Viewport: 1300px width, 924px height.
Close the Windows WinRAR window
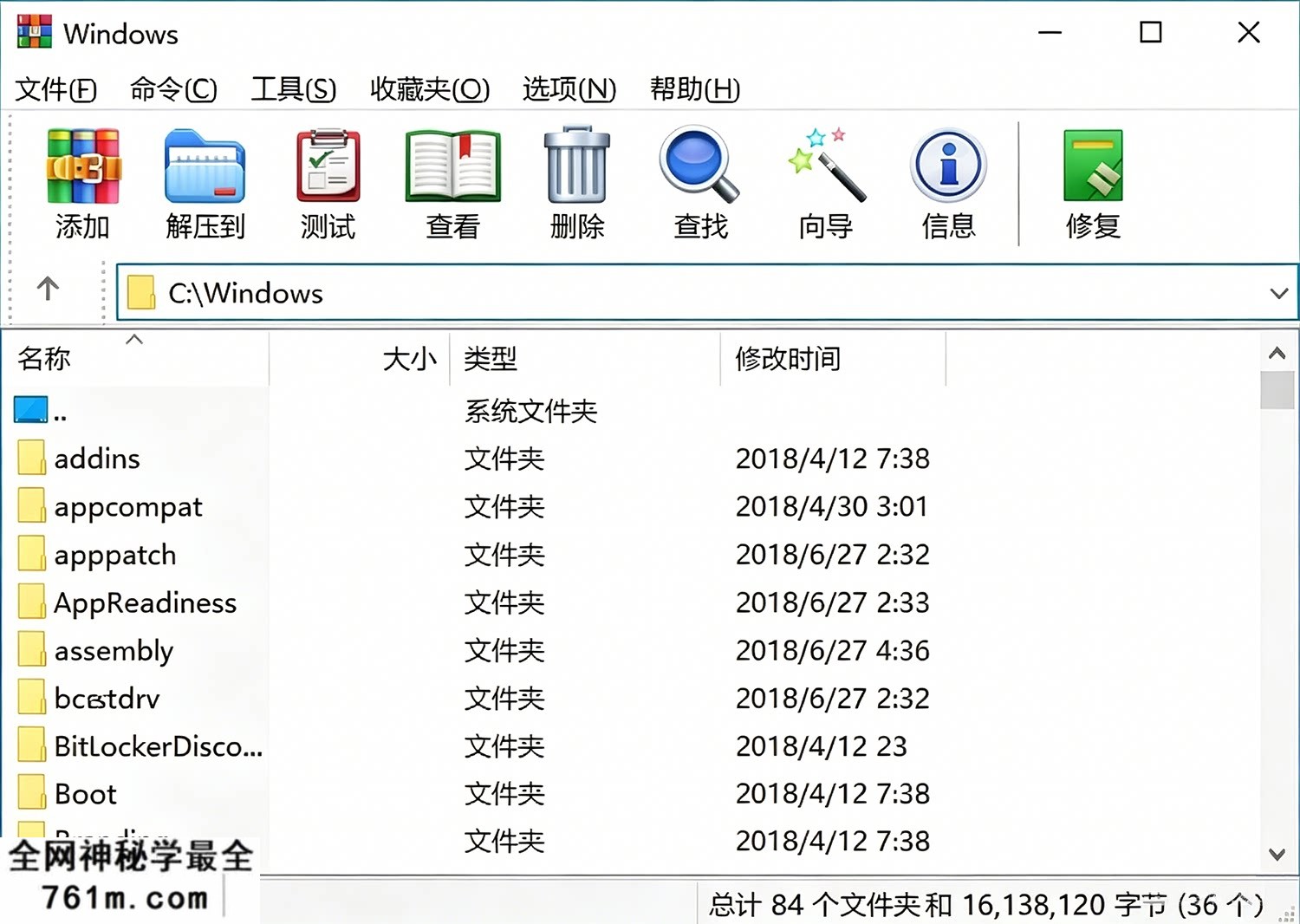pyautogui.click(x=1249, y=33)
